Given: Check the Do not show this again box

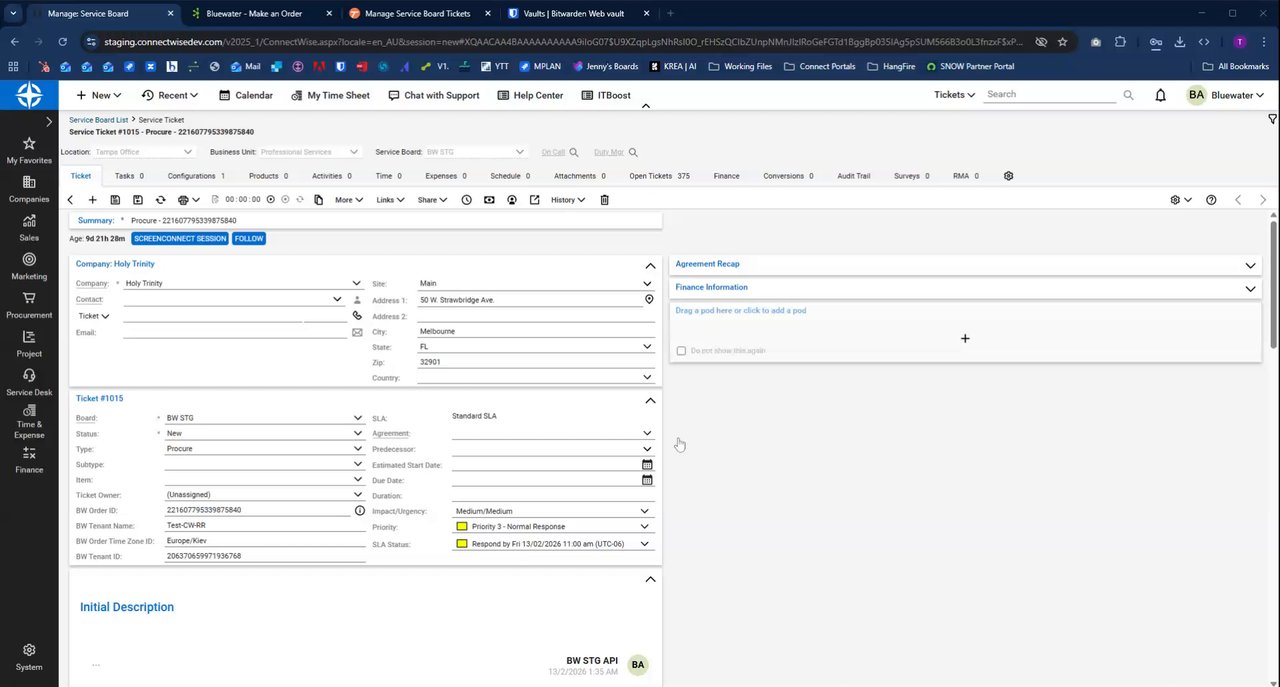Looking at the screenshot, I should [681, 351].
